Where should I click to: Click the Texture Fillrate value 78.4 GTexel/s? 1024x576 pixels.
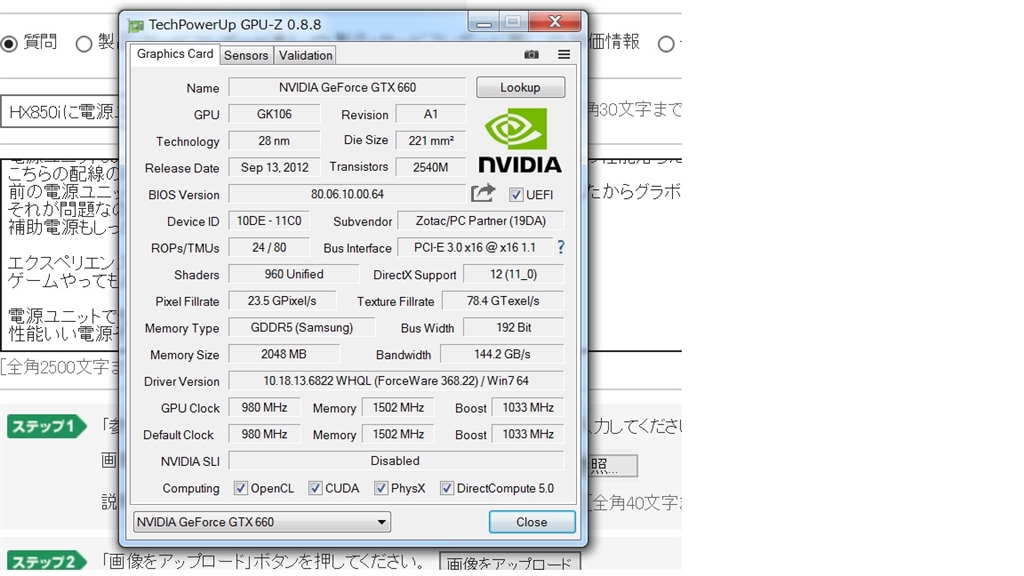click(503, 301)
